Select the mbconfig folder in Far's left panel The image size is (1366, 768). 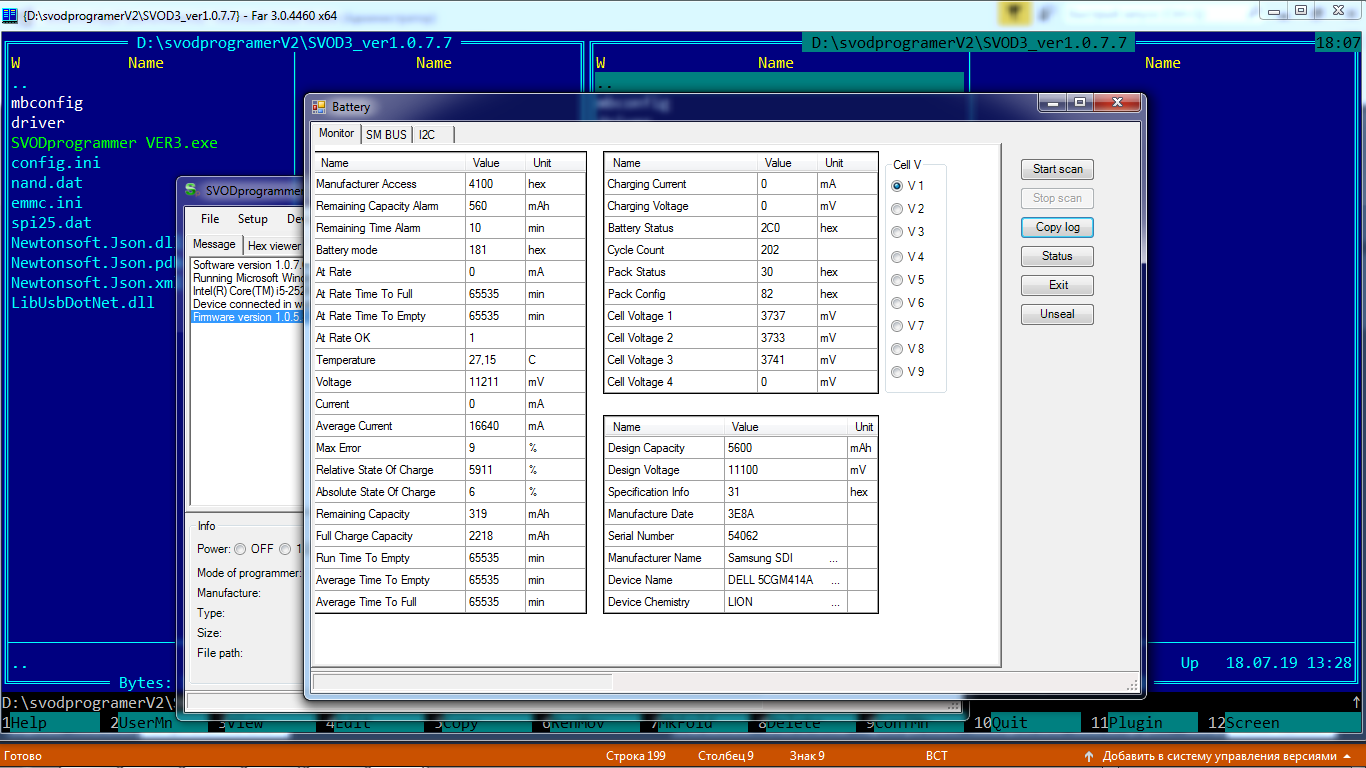(x=47, y=103)
